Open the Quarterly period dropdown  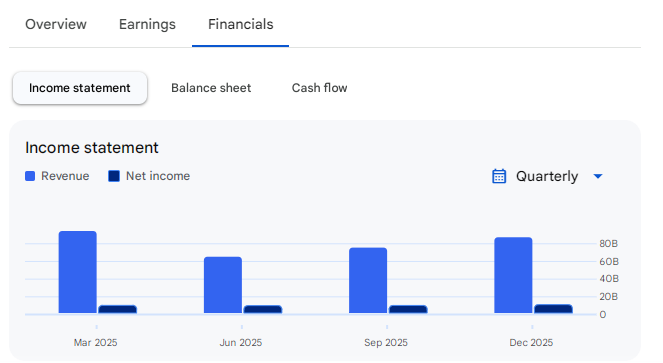tap(547, 176)
